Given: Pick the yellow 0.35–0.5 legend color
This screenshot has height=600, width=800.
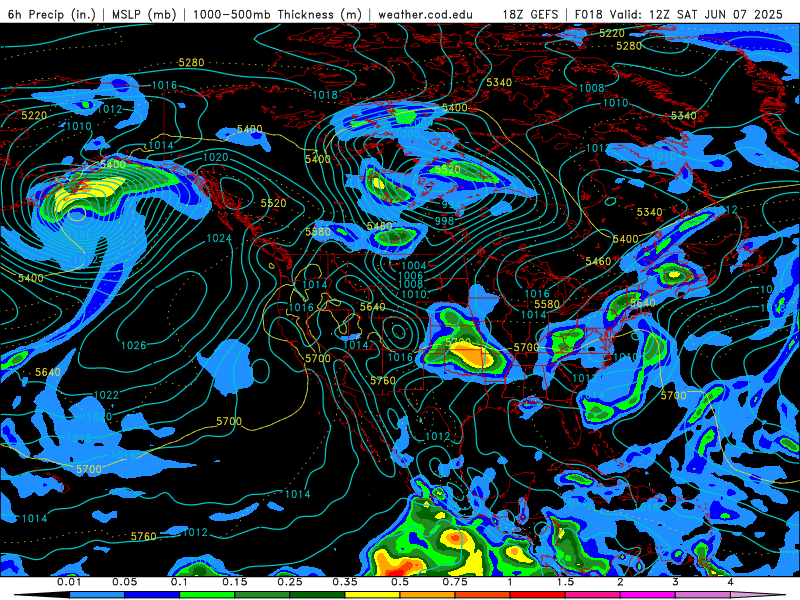Looking at the screenshot, I should (372, 595).
